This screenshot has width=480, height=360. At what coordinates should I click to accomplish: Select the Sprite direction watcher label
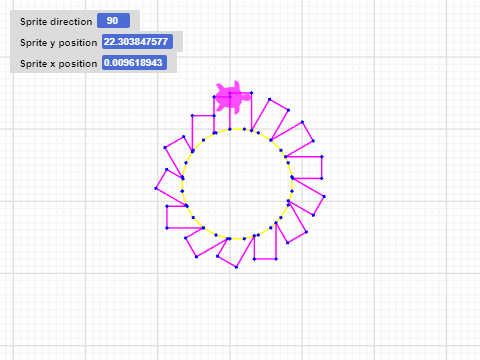[x=56, y=22]
